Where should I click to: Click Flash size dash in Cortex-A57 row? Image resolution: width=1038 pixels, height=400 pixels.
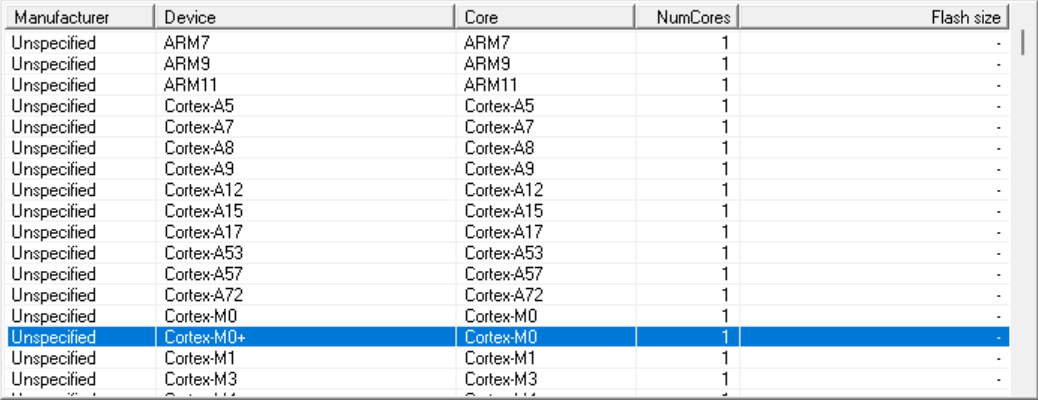click(998, 275)
